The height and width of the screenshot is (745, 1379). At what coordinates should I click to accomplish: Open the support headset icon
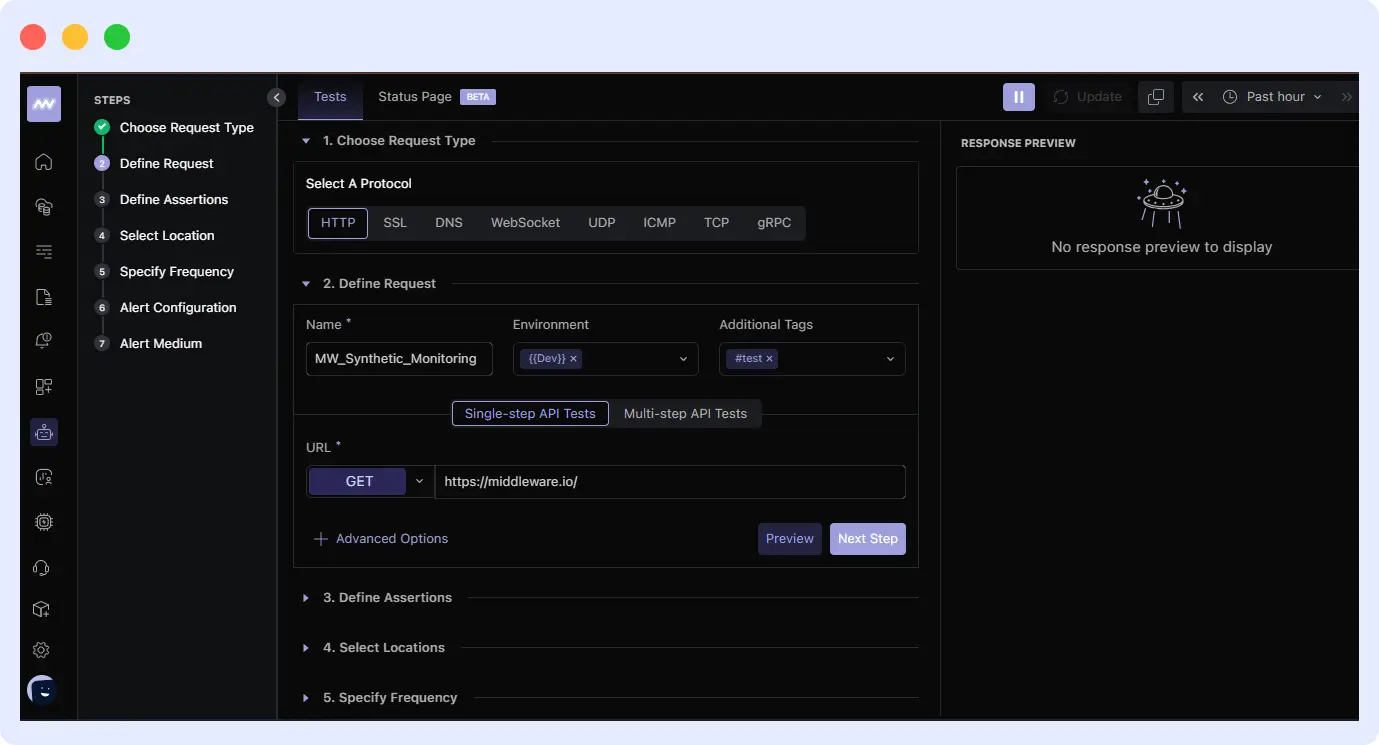[41, 568]
